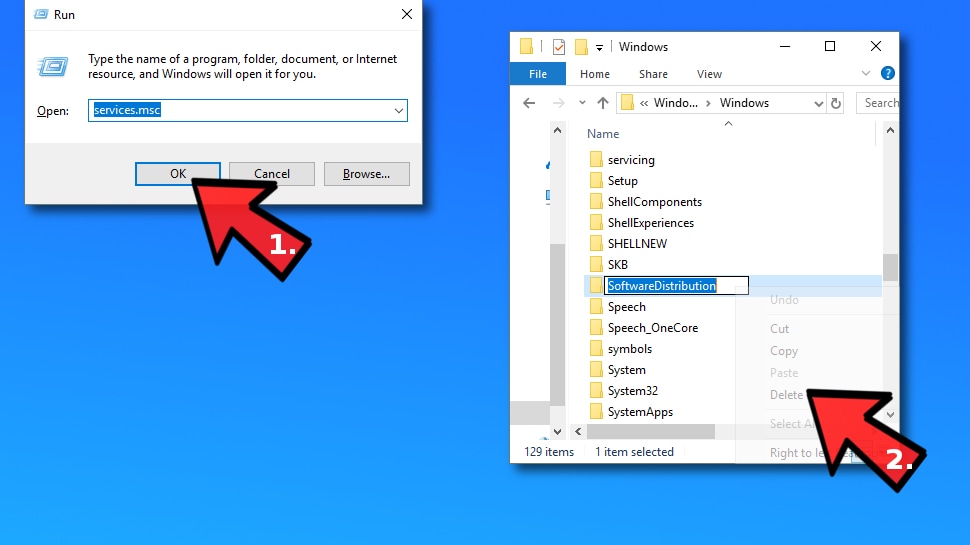Switch to the Share ribbon tab
This screenshot has width=970, height=545.
pos(653,74)
